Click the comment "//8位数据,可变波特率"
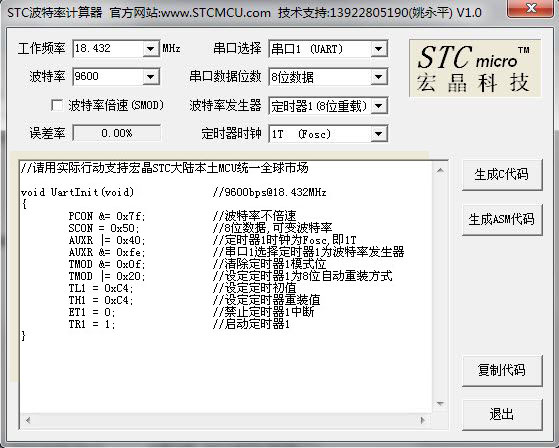Image resolution: width=559 pixels, height=448 pixels. point(272,228)
